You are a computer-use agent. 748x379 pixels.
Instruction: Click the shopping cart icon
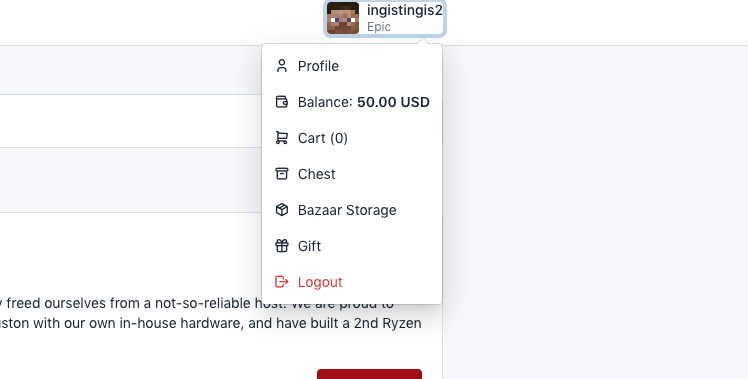point(281,138)
